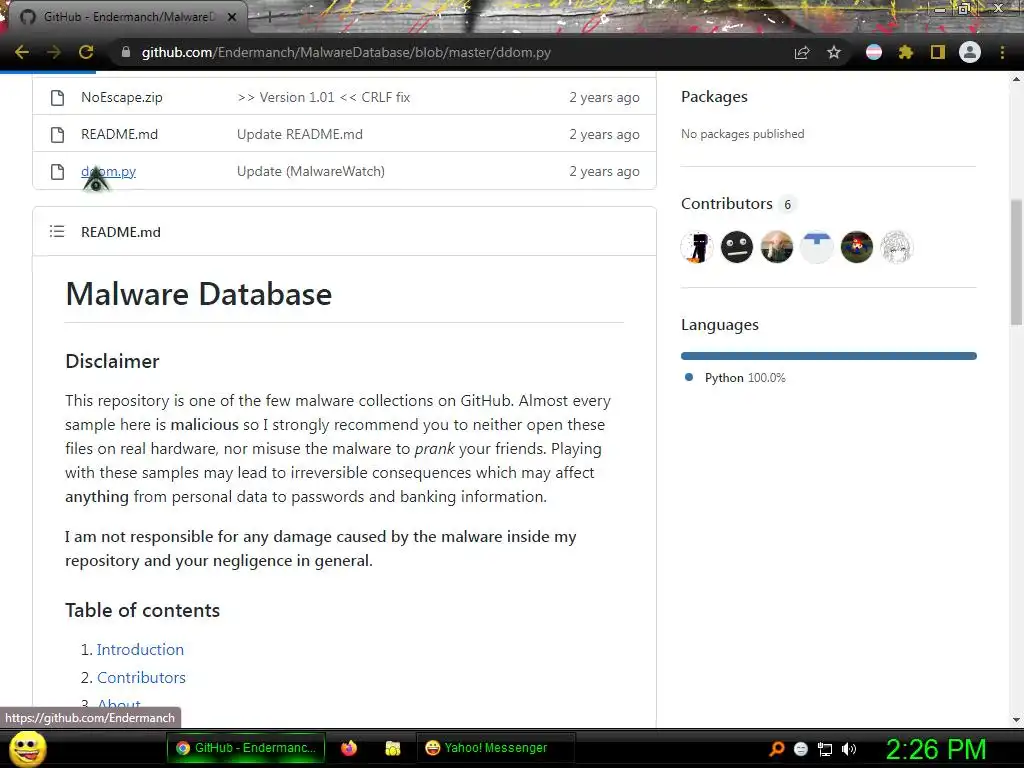Open the Chrome three-dot menu
Image resolution: width=1024 pixels, height=768 pixels.
tap(1002, 52)
